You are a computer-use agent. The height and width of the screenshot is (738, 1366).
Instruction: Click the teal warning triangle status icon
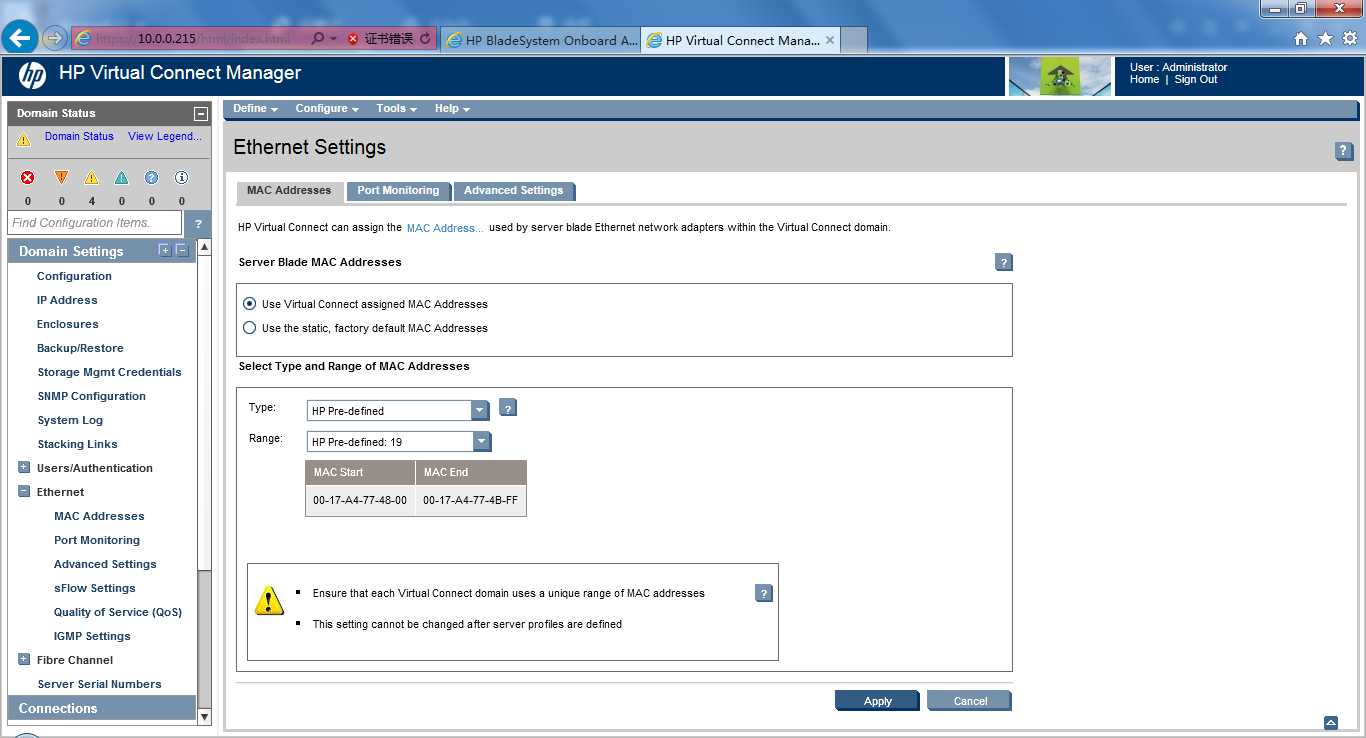(121, 177)
